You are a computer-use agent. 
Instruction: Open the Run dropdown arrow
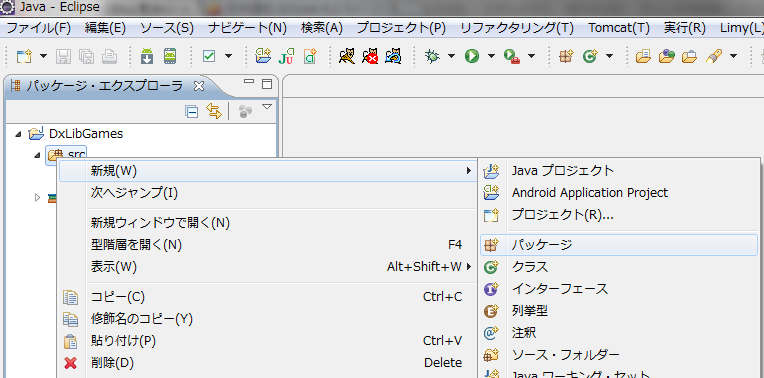(x=491, y=57)
